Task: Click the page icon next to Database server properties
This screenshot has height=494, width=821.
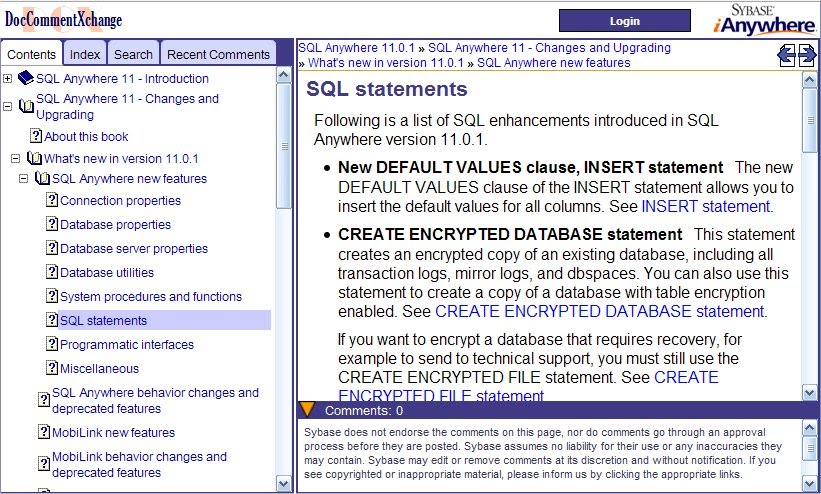Action: pos(52,248)
